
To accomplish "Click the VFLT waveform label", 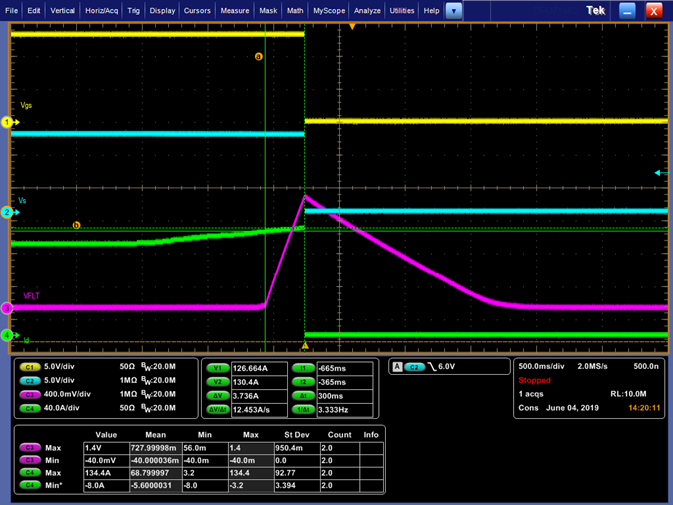I will (31, 296).
